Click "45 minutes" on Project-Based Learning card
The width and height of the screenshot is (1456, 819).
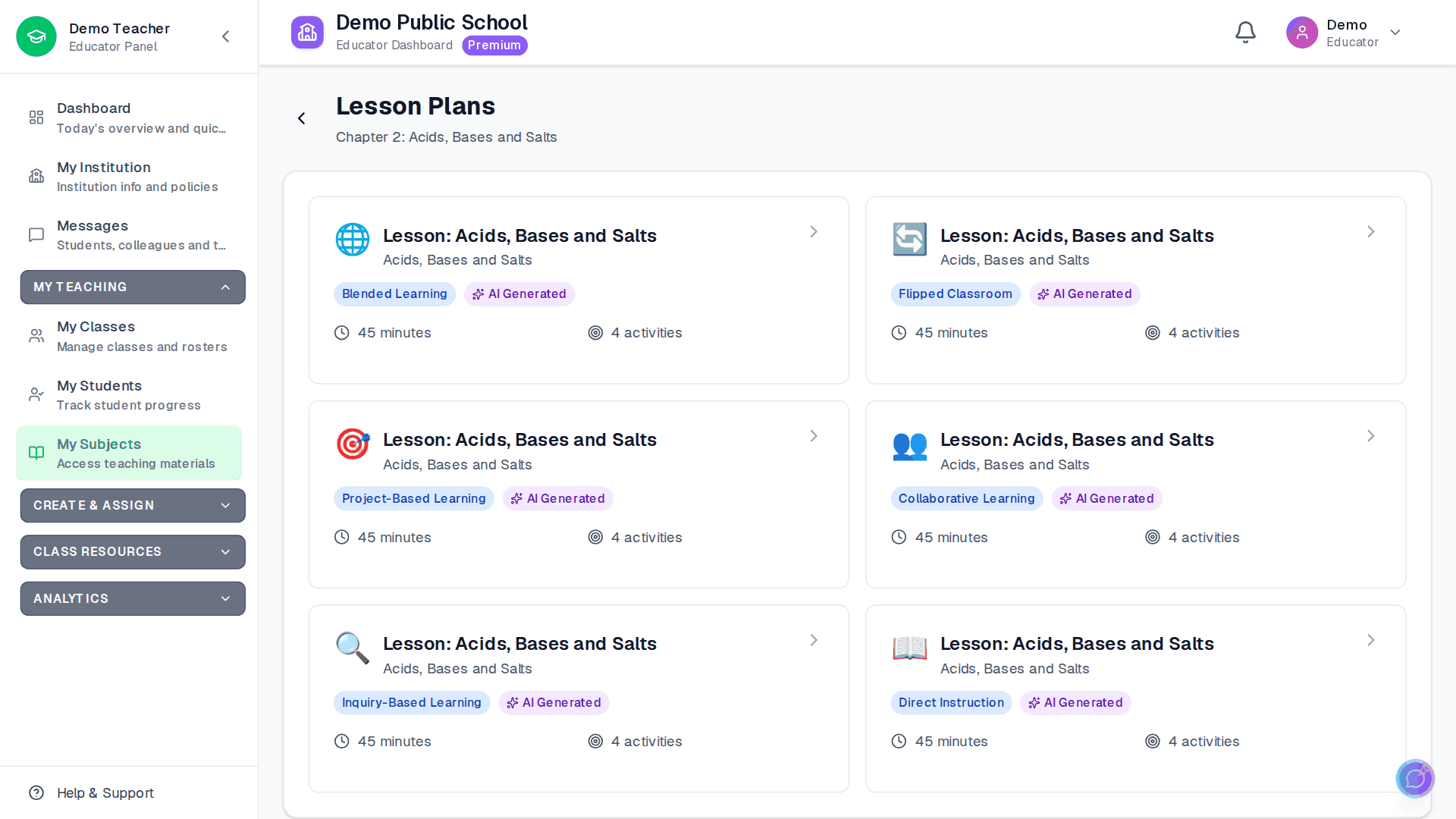pos(394,538)
